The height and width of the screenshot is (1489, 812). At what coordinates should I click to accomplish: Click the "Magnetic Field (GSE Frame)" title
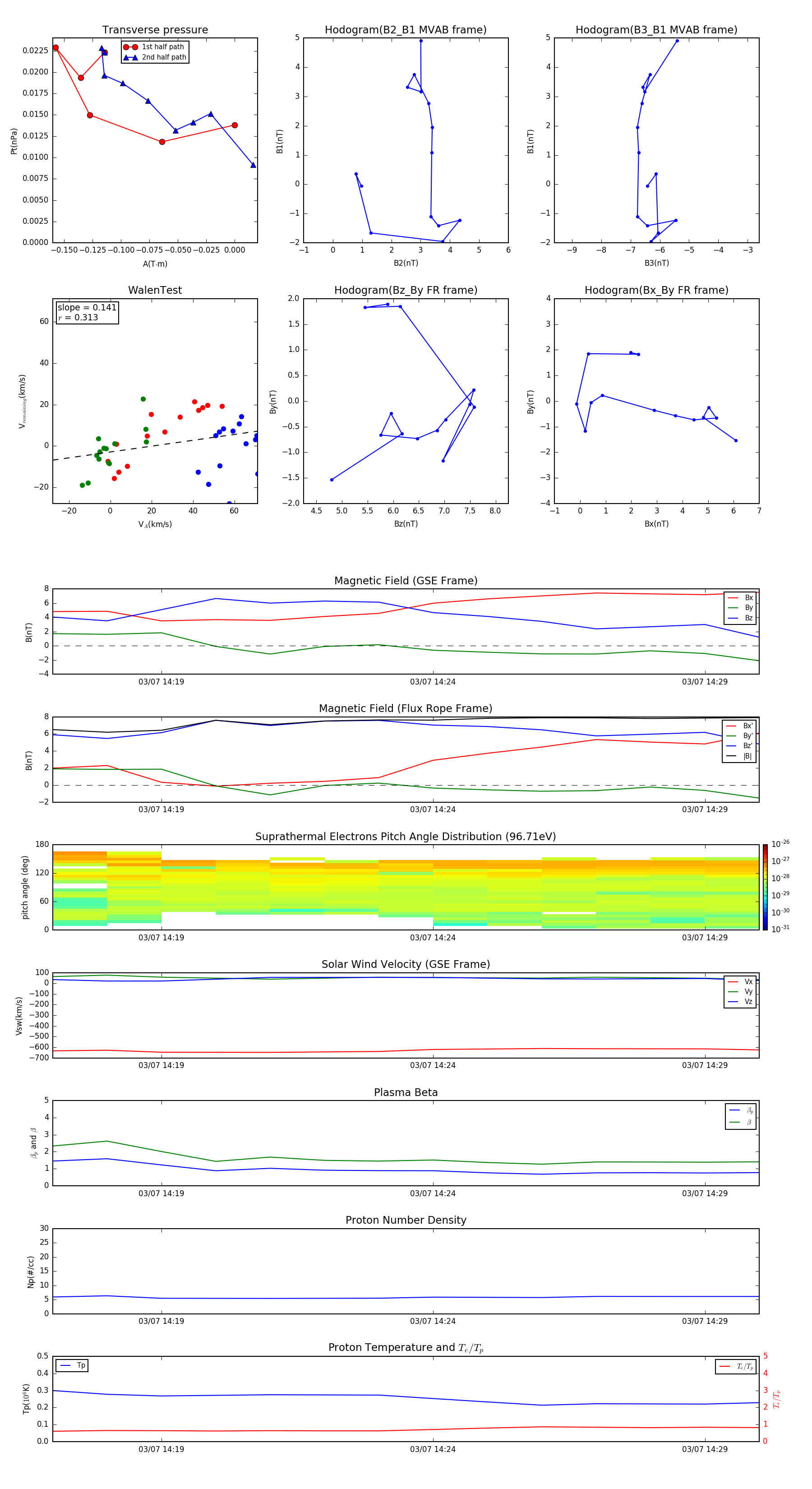tap(406, 581)
